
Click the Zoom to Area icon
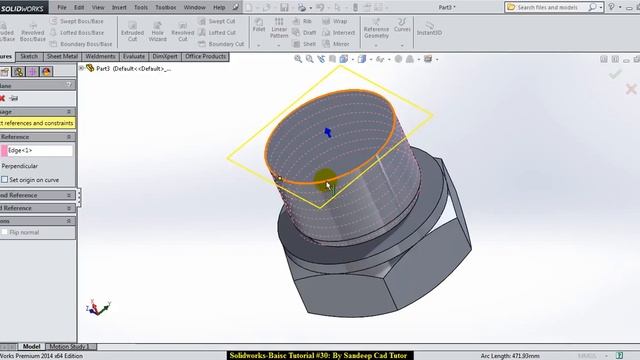(310, 59)
